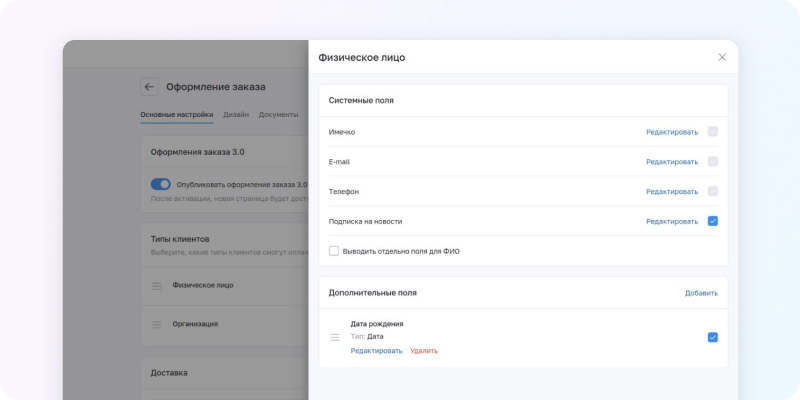The width and height of the screenshot is (800, 400).
Task: Toggle Опубликовать оформление заказа 3.0 switch
Action: click(161, 184)
